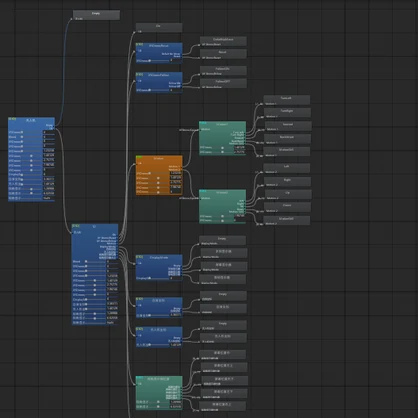Click the Empty node on the blue wire
Screen dimensions: 418x418
click(x=96, y=15)
